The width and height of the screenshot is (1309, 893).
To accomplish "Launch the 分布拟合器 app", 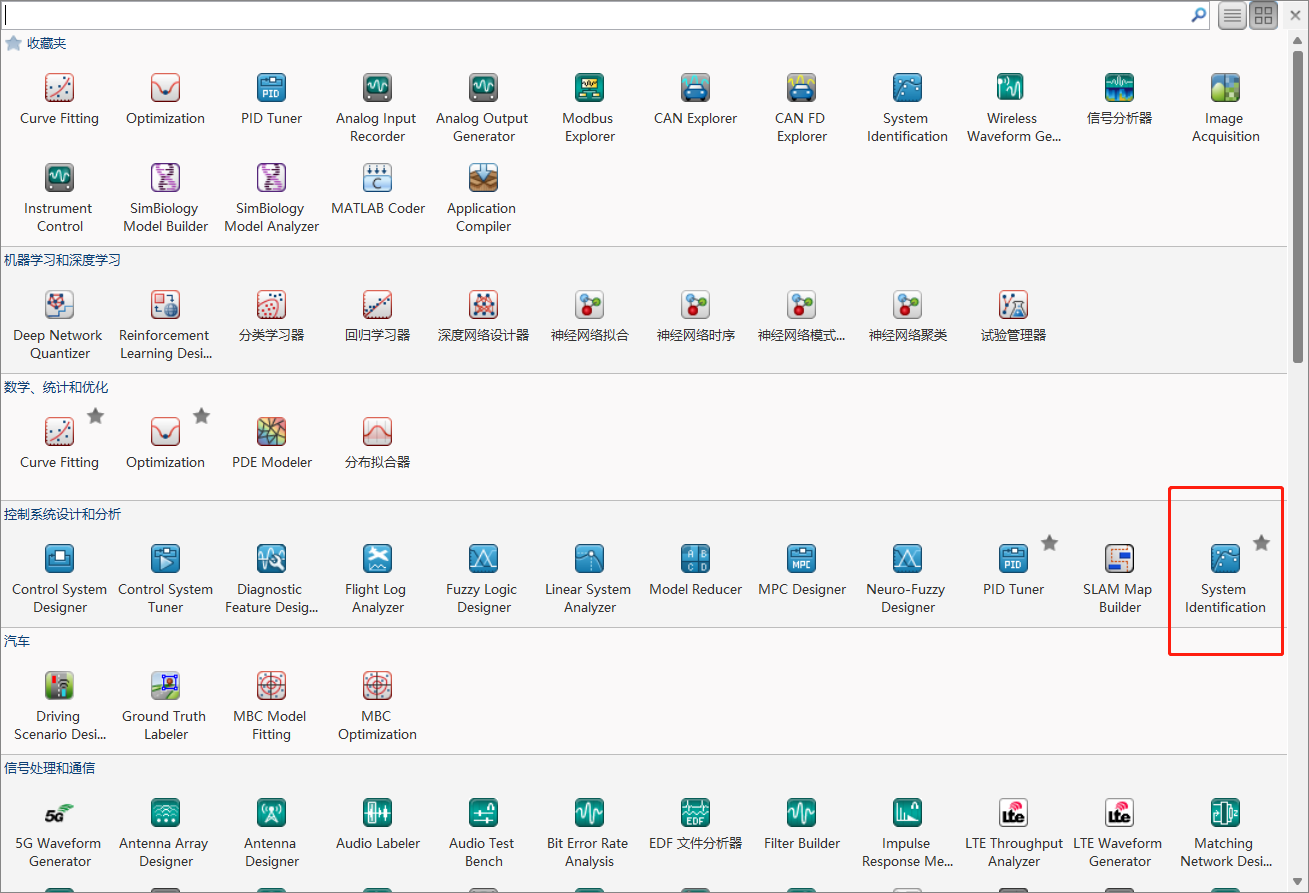I will coord(377,444).
